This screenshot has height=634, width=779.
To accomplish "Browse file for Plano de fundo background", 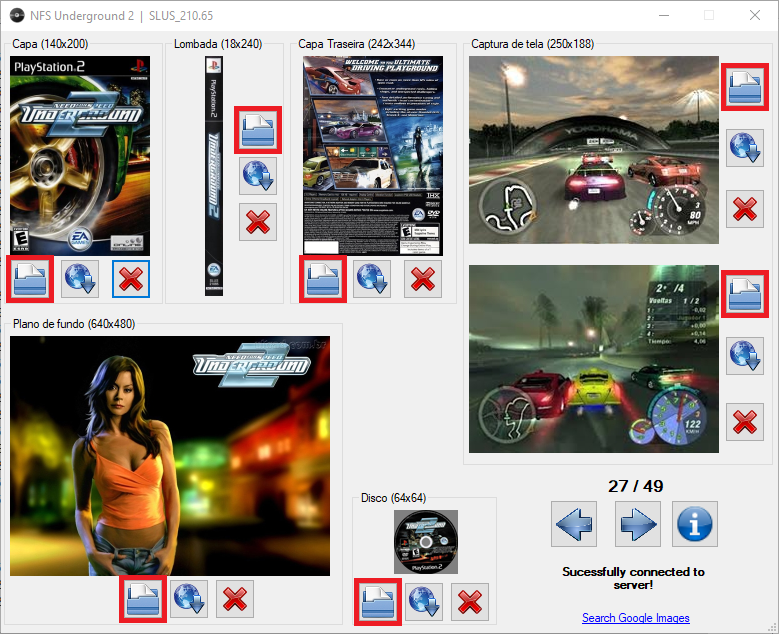I will (142, 598).
